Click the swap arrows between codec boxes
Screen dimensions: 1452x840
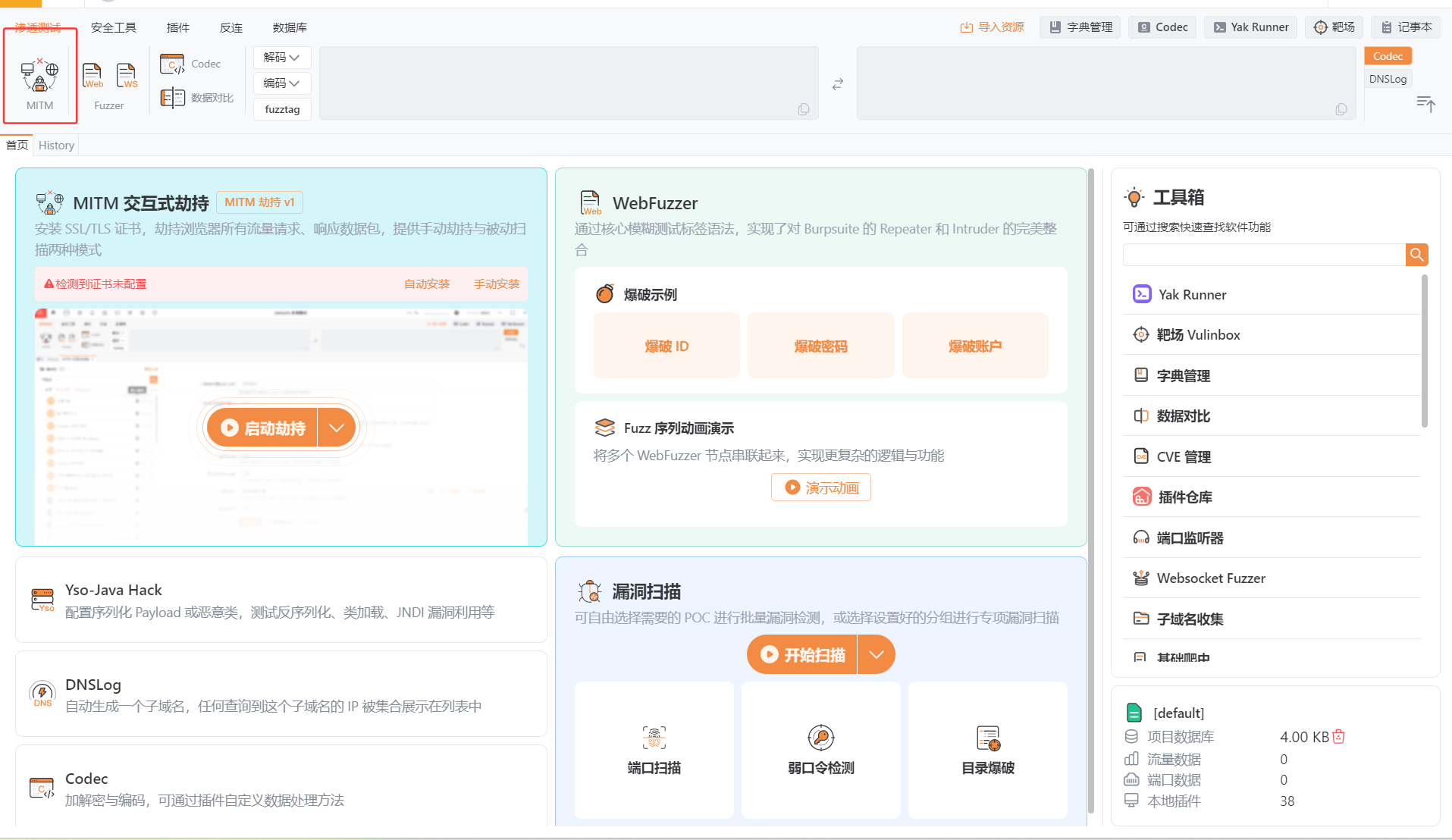[x=837, y=84]
